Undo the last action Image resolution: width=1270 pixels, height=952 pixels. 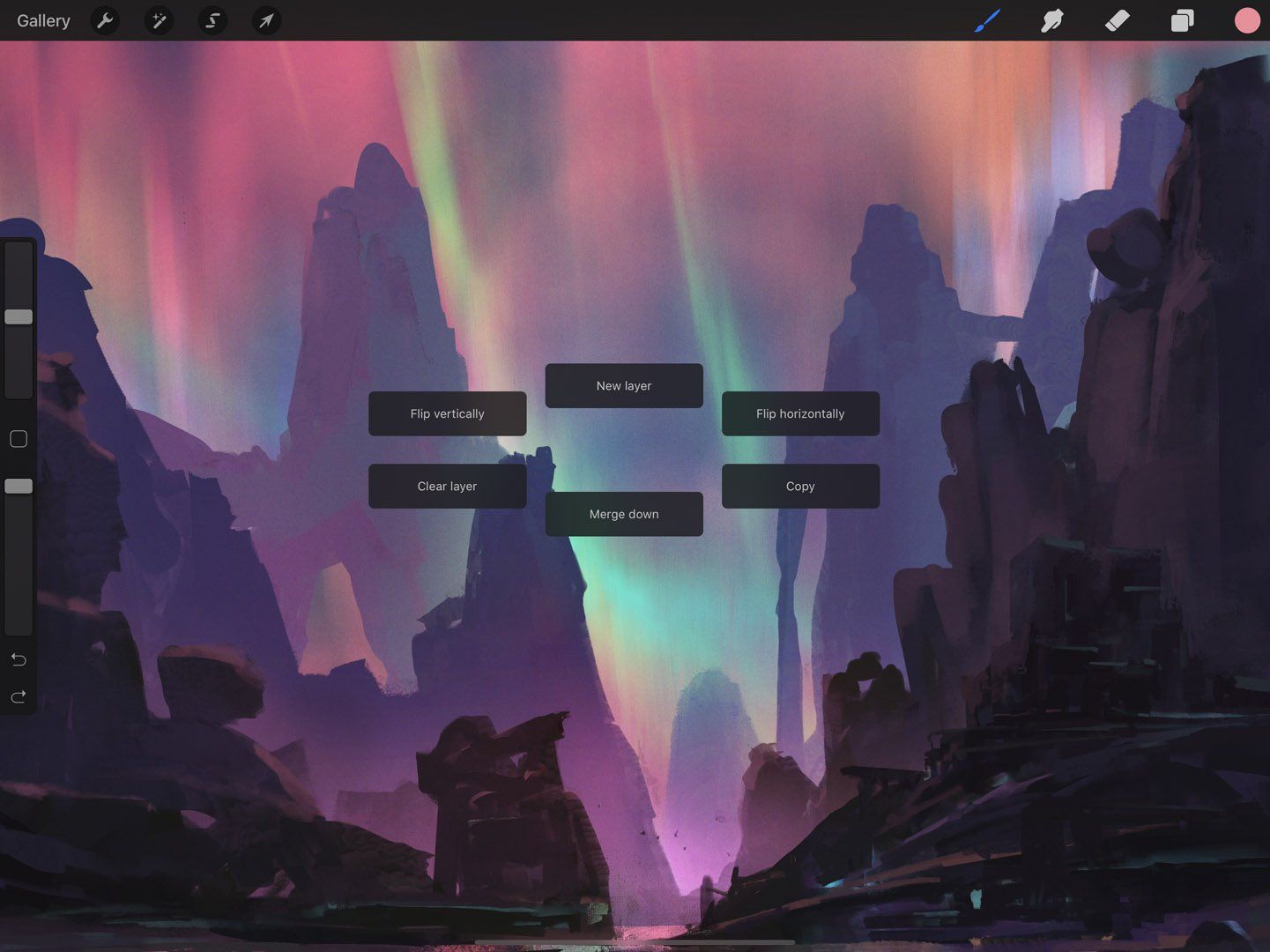19,659
